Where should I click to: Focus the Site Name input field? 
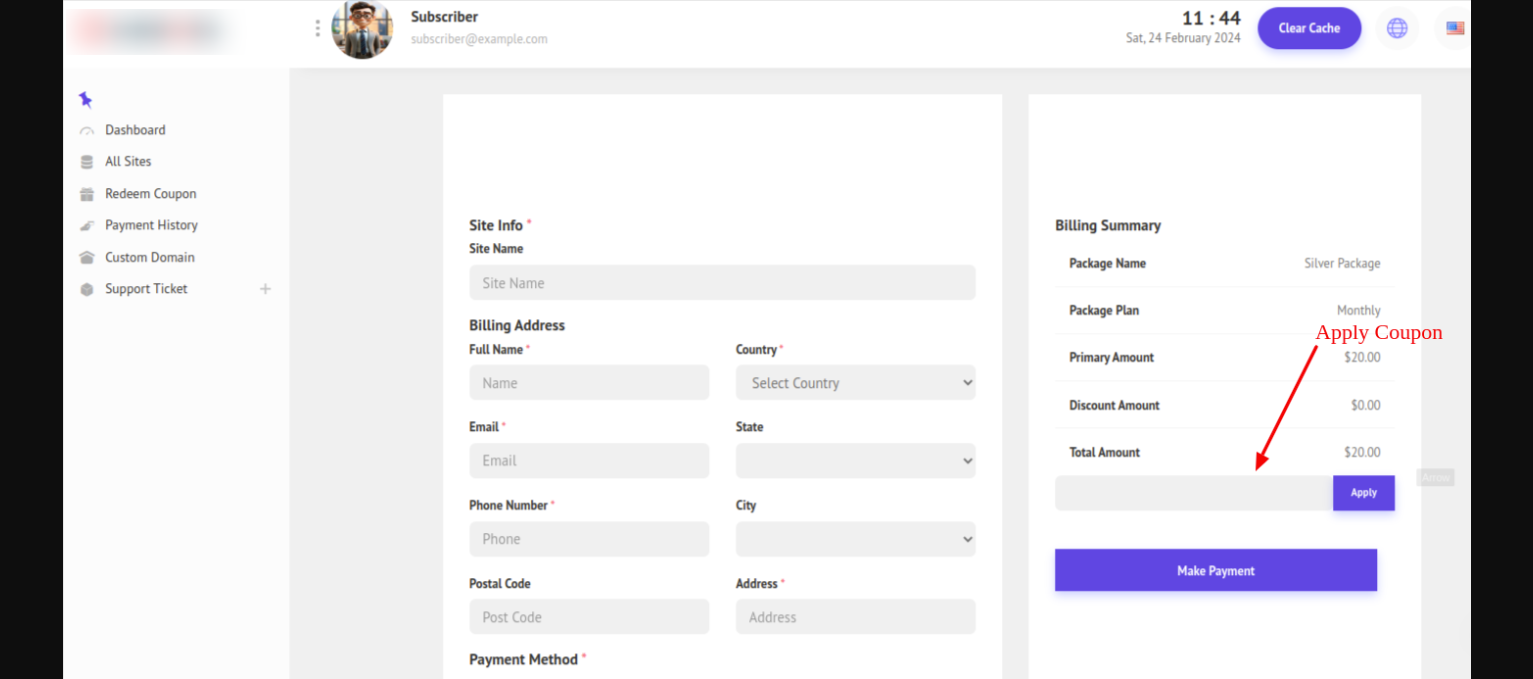click(x=722, y=283)
